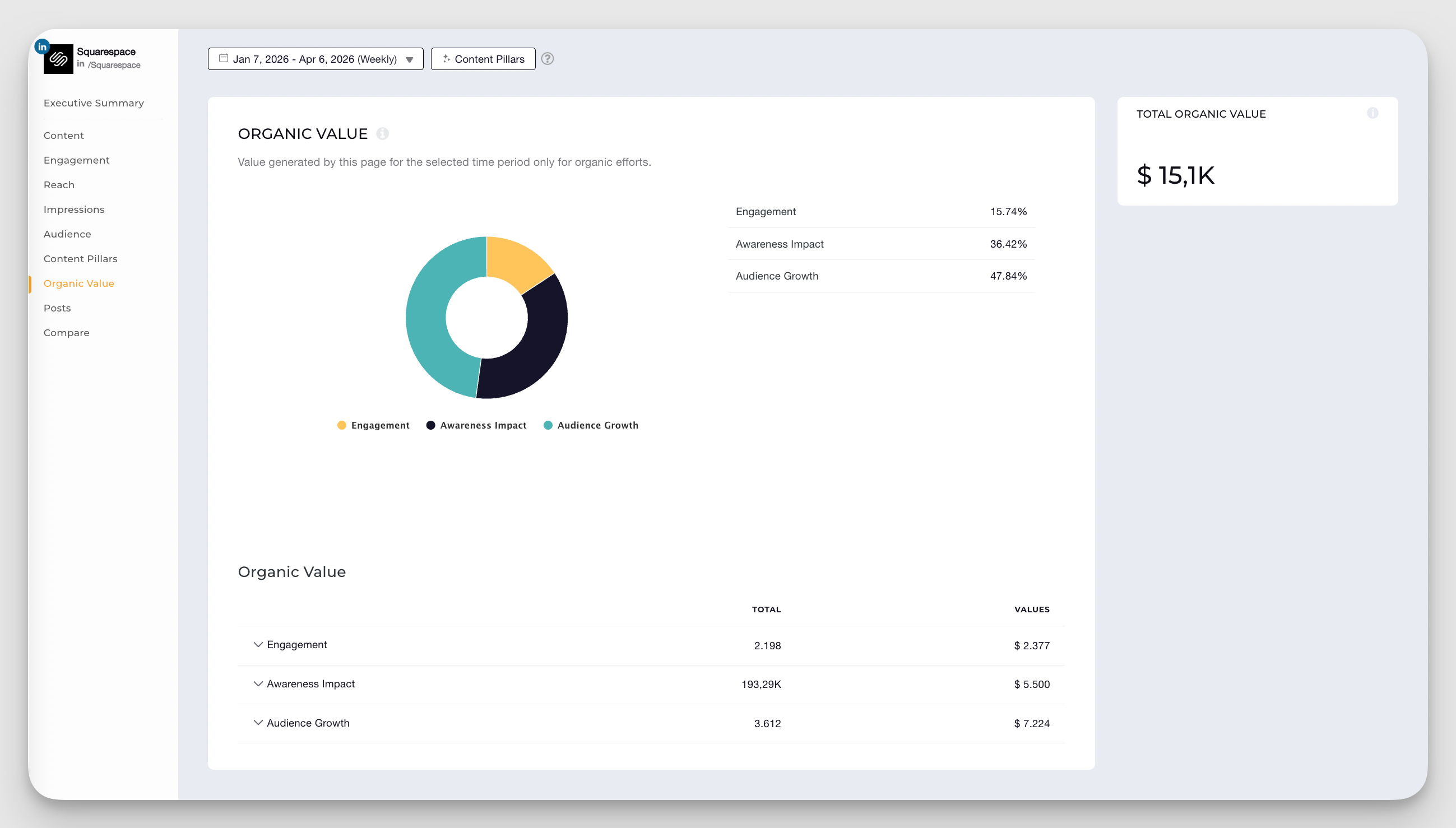Click the help question mark icon

coord(547,59)
